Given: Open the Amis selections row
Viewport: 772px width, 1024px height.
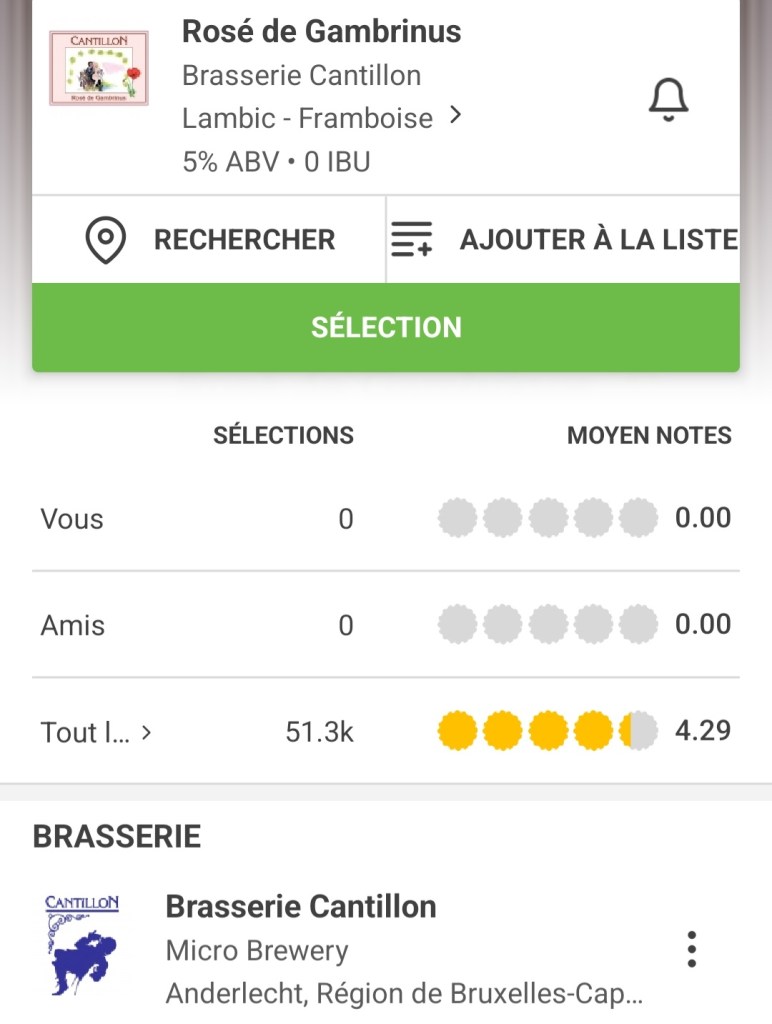Looking at the screenshot, I should click(x=73, y=626).
